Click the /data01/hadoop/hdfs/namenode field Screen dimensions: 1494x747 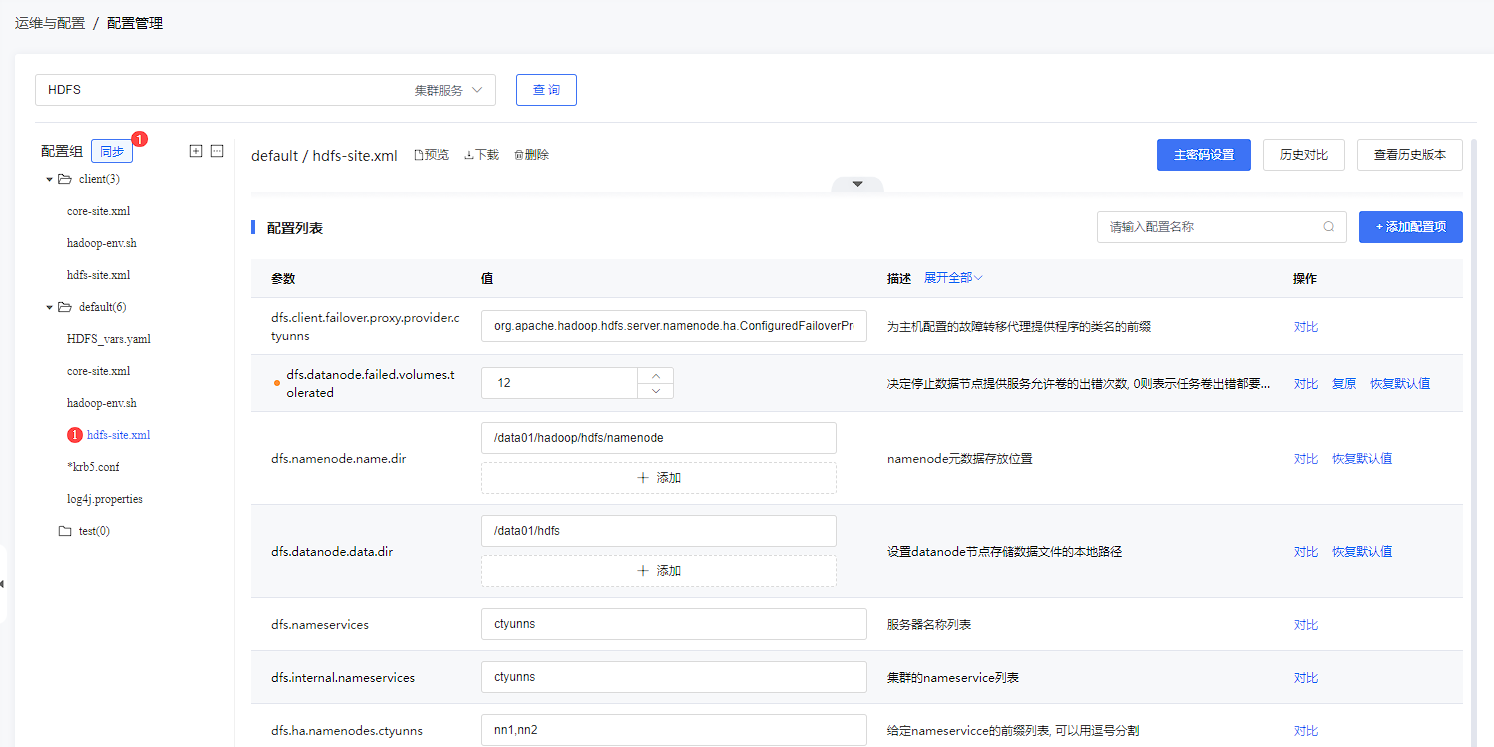coord(659,438)
